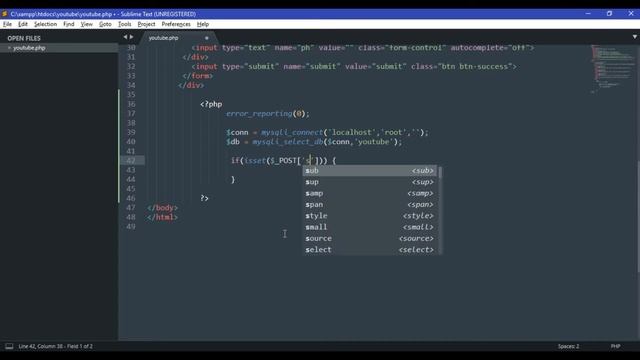640x360 pixels.
Task: Open the PHP syntax selector
Action: 616,347
